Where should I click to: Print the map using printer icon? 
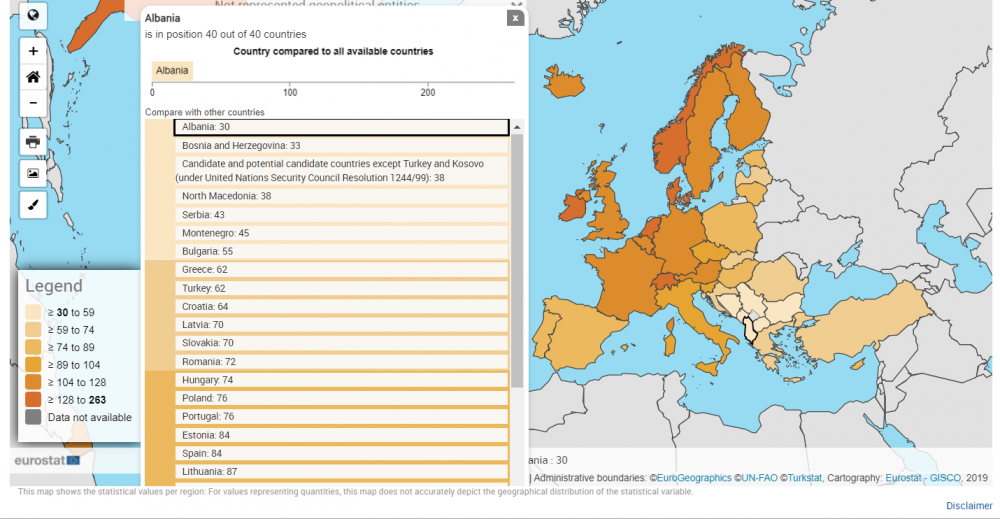pyautogui.click(x=33, y=142)
